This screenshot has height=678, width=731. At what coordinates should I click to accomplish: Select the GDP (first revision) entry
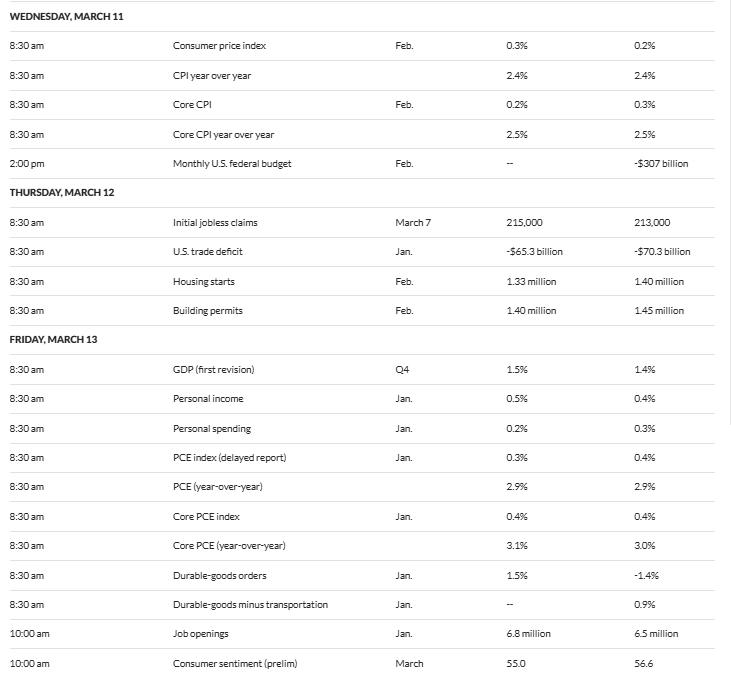tap(213, 370)
